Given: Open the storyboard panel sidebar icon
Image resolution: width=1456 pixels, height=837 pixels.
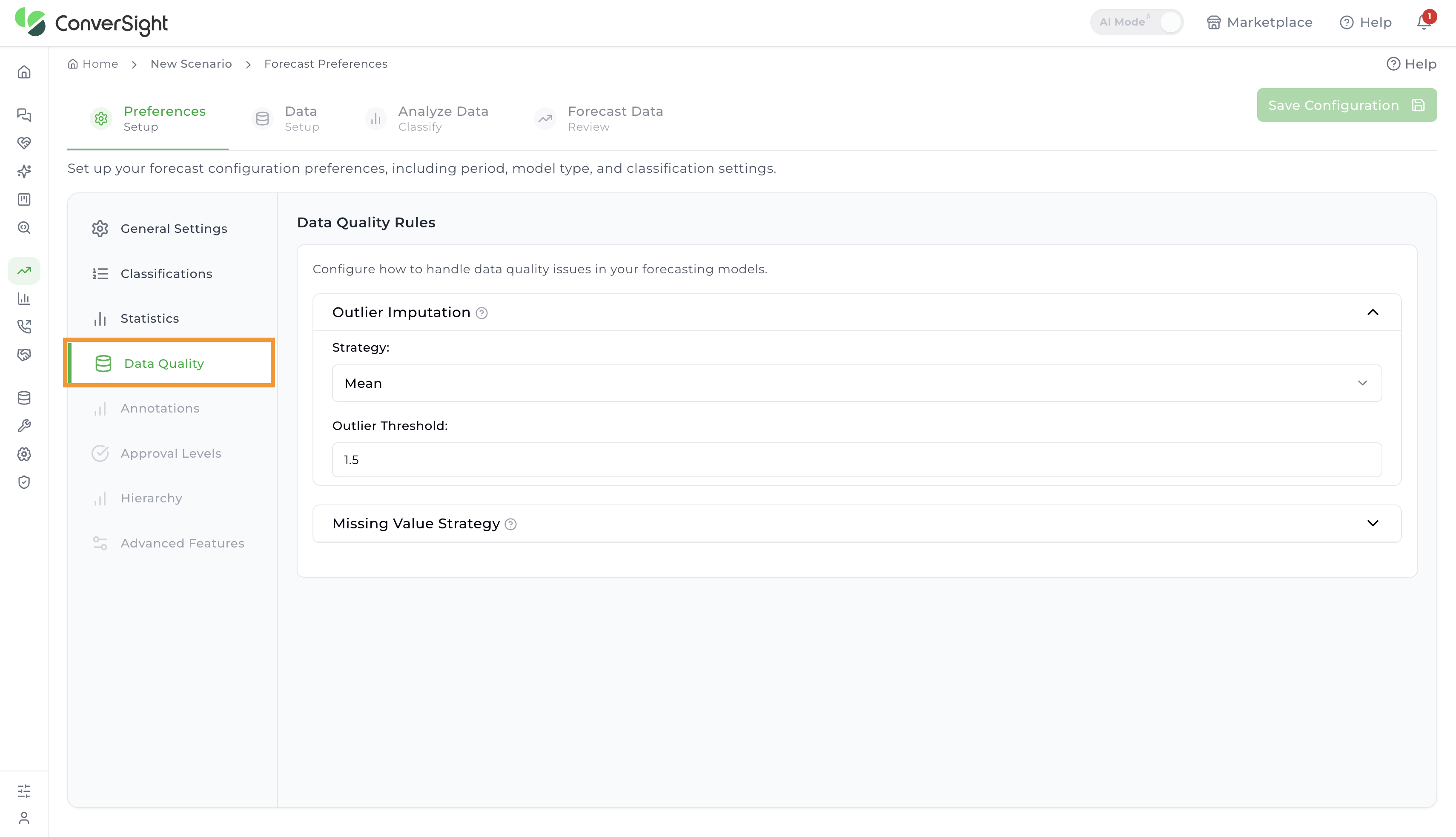Looking at the screenshot, I should tap(23, 199).
